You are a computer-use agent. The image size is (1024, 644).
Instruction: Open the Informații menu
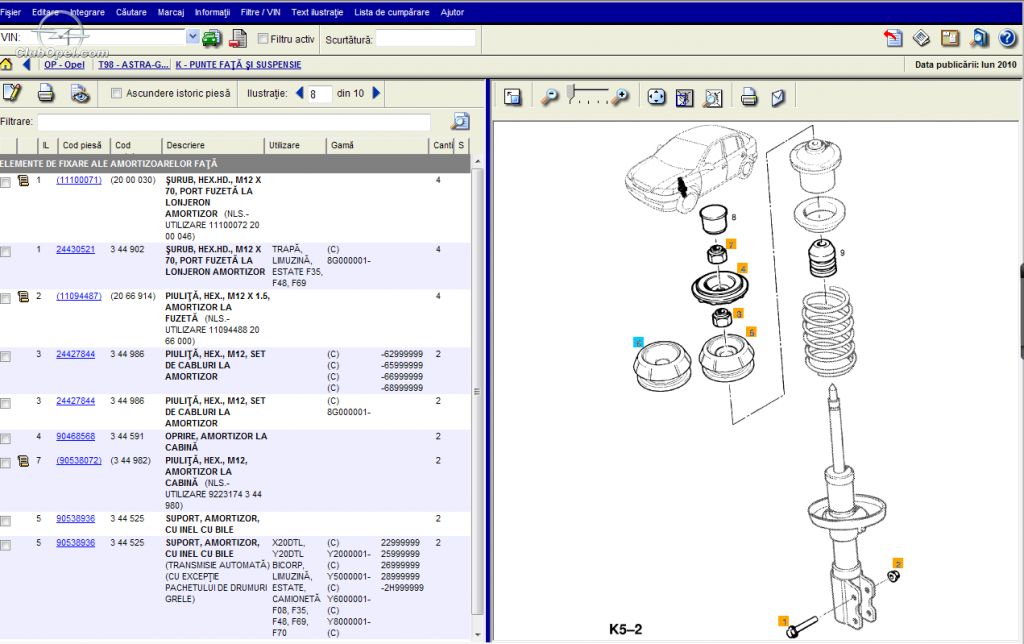click(x=212, y=12)
